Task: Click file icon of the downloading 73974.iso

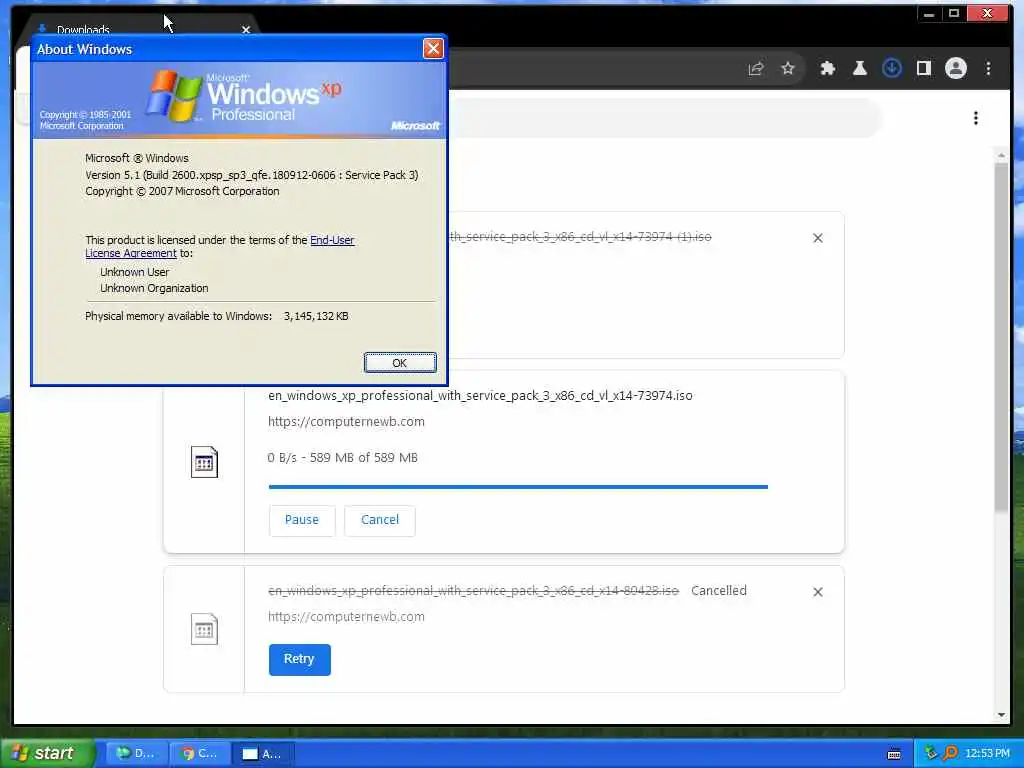Action: tap(204, 462)
